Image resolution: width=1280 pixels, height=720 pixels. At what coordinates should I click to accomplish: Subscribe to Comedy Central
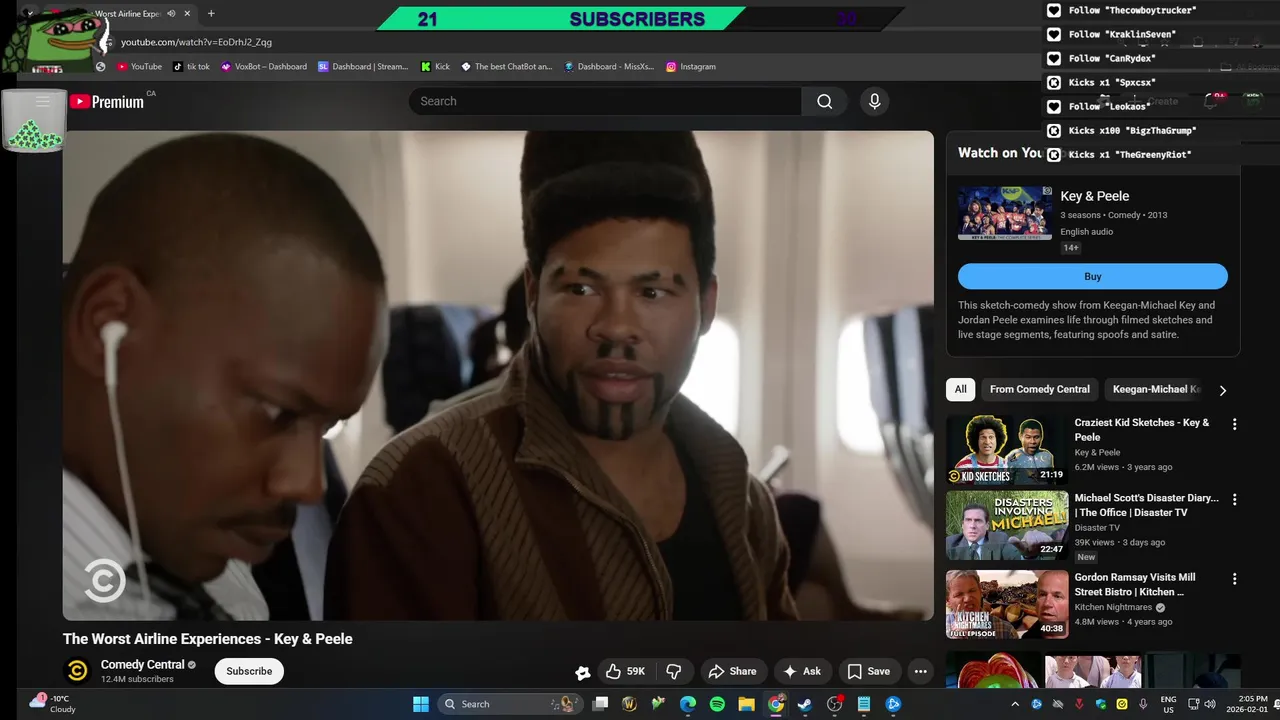click(249, 671)
